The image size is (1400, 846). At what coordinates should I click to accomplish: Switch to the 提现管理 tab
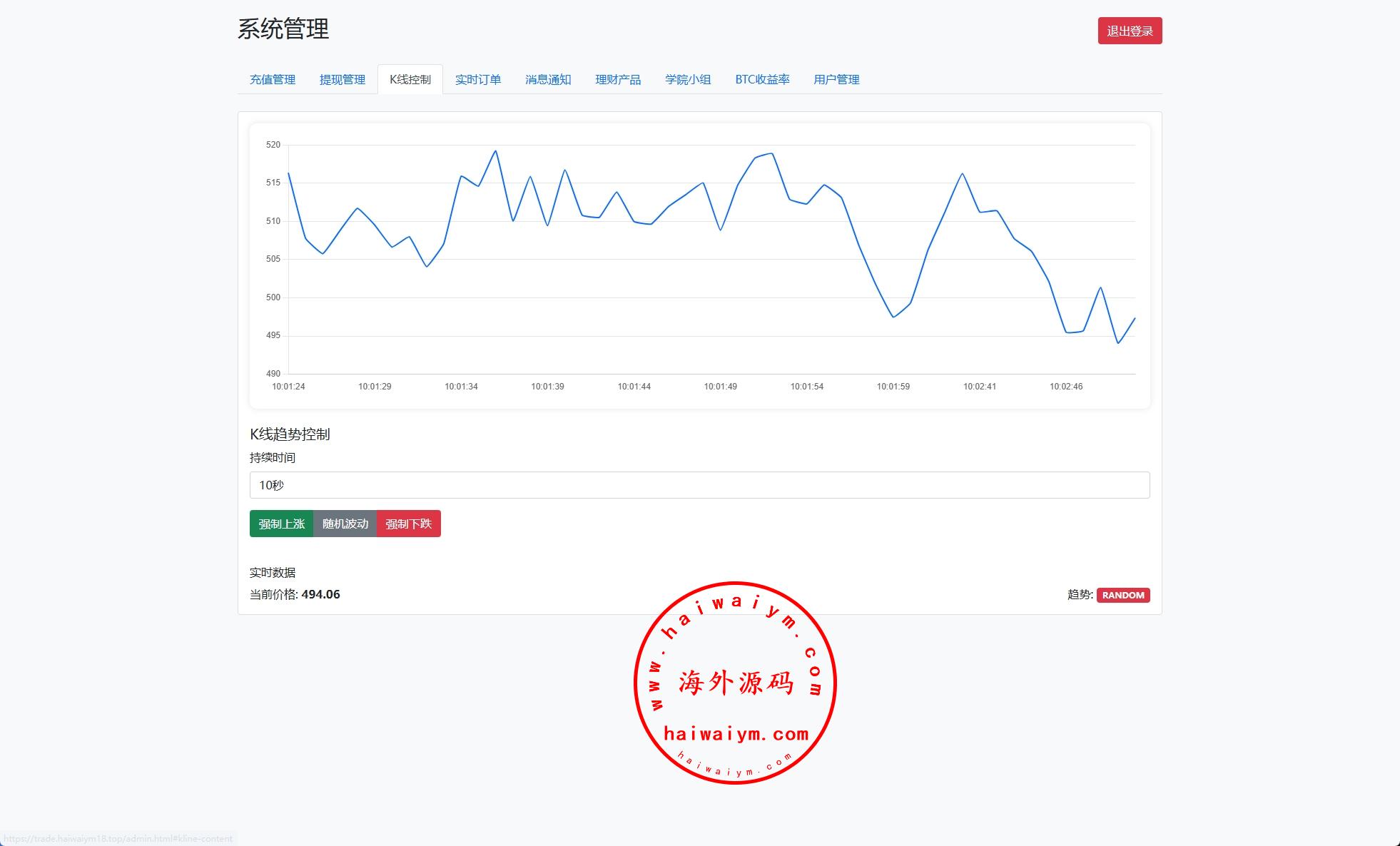pyautogui.click(x=342, y=79)
